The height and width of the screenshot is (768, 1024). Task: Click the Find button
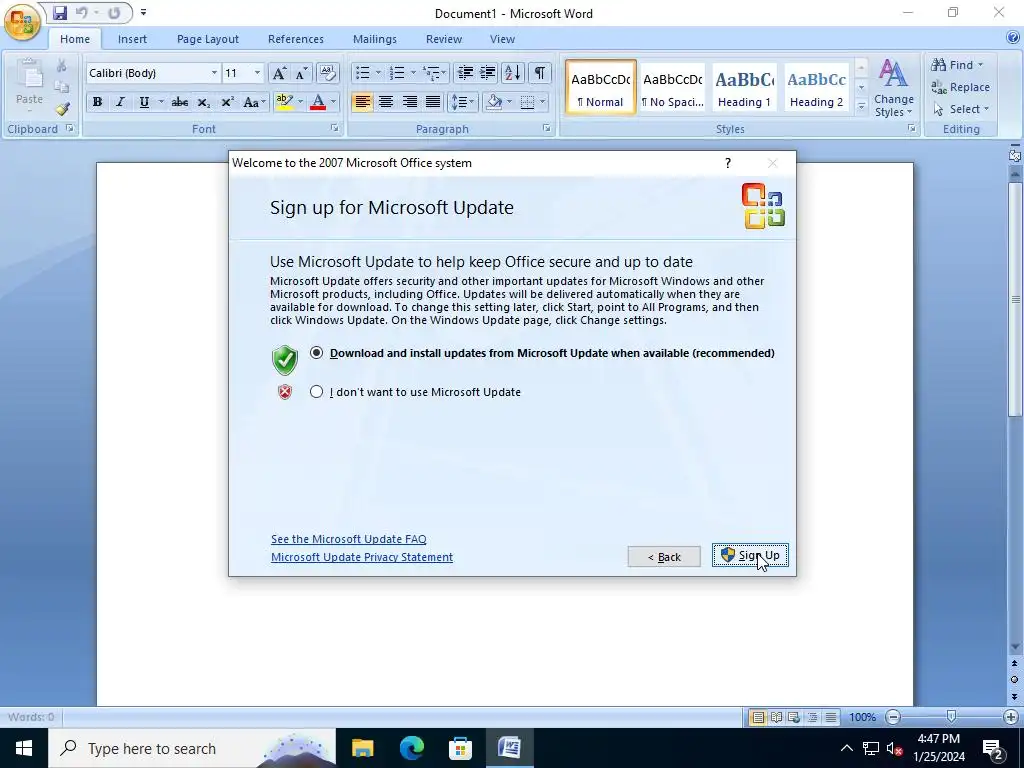pyautogui.click(x=957, y=65)
